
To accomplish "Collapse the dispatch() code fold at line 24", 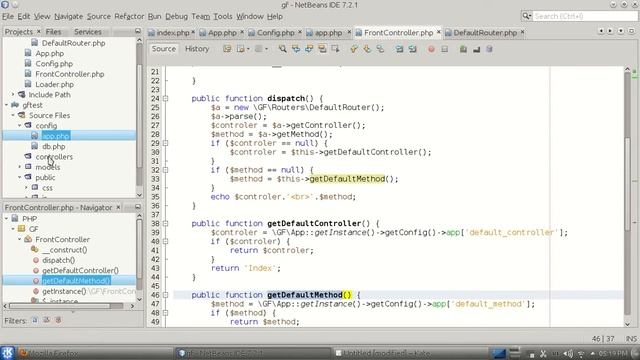I will tap(165, 98).
